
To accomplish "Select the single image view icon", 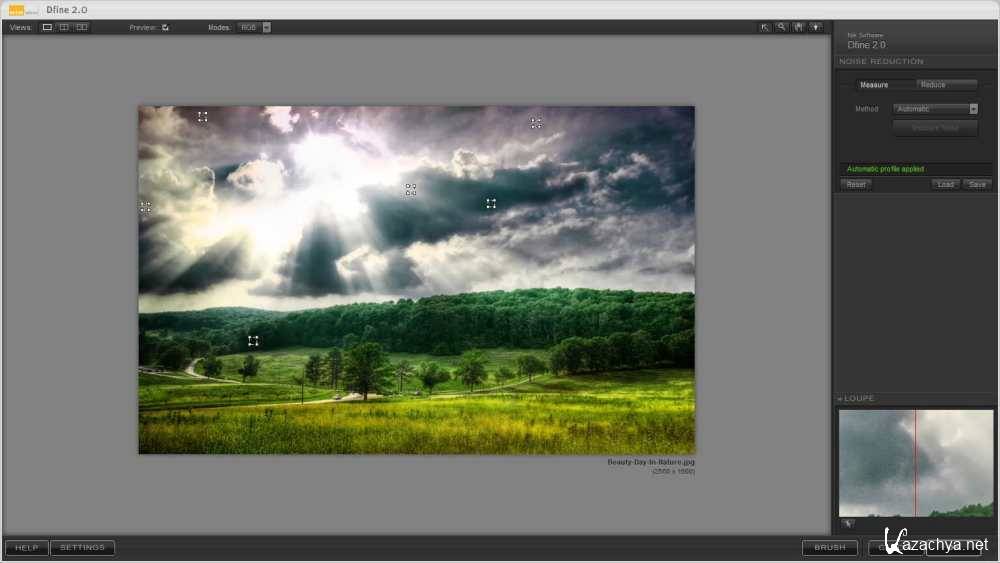I will coord(47,27).
